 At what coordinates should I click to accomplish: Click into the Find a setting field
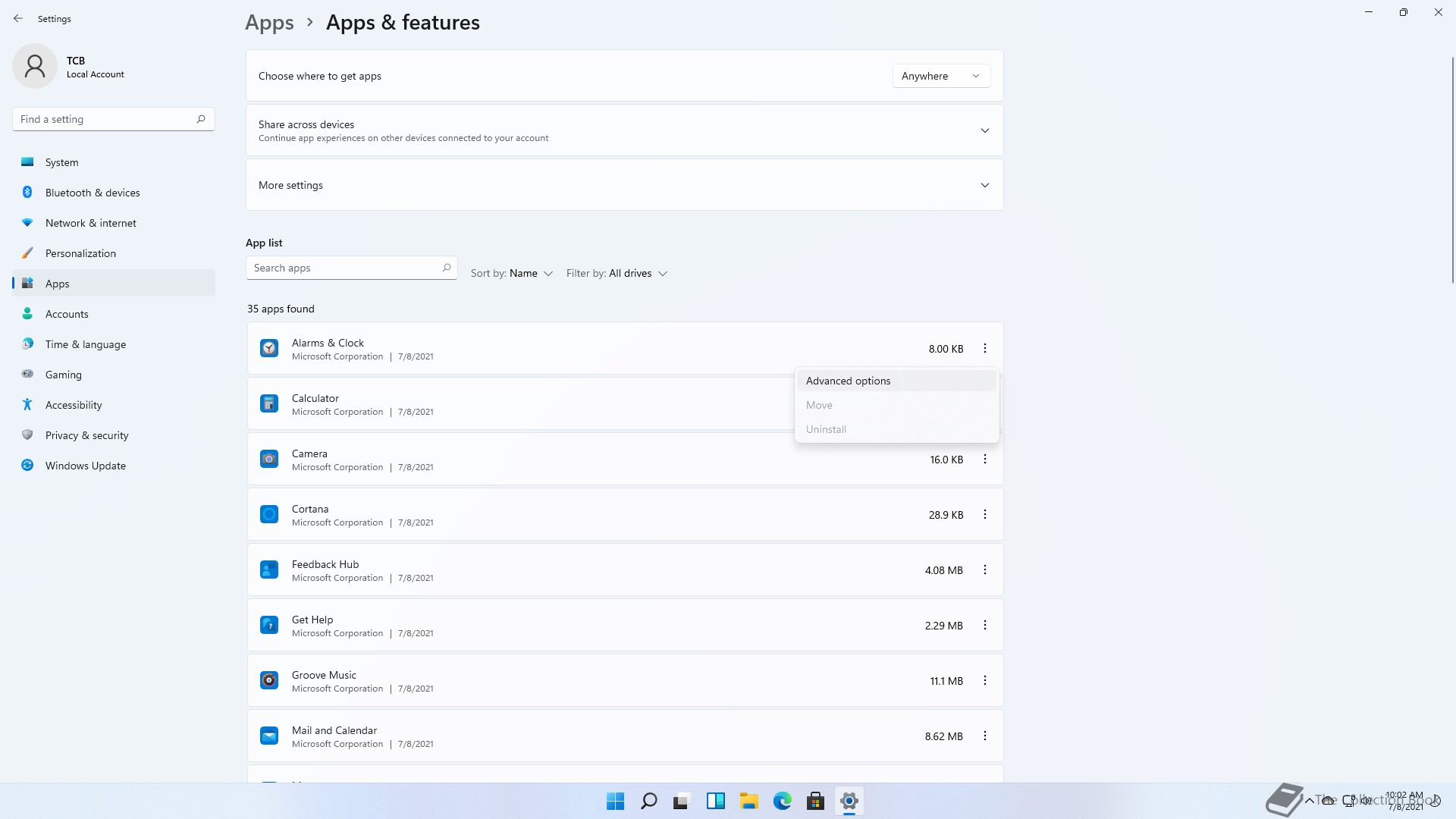tap(114, 119)
